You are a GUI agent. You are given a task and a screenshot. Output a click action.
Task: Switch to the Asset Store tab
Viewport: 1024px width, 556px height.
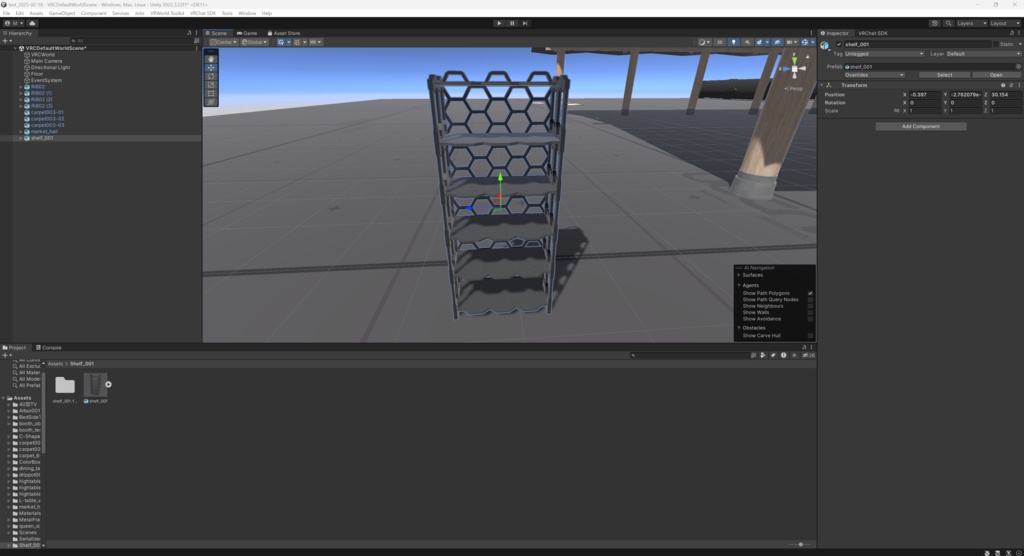click(284, 33)
